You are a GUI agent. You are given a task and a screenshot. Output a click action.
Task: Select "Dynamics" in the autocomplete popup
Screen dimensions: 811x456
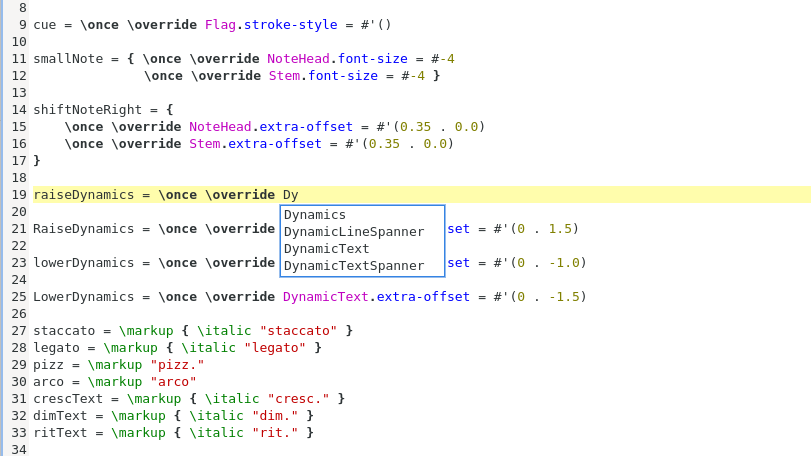pyautogui.click(x=315, y=215)
